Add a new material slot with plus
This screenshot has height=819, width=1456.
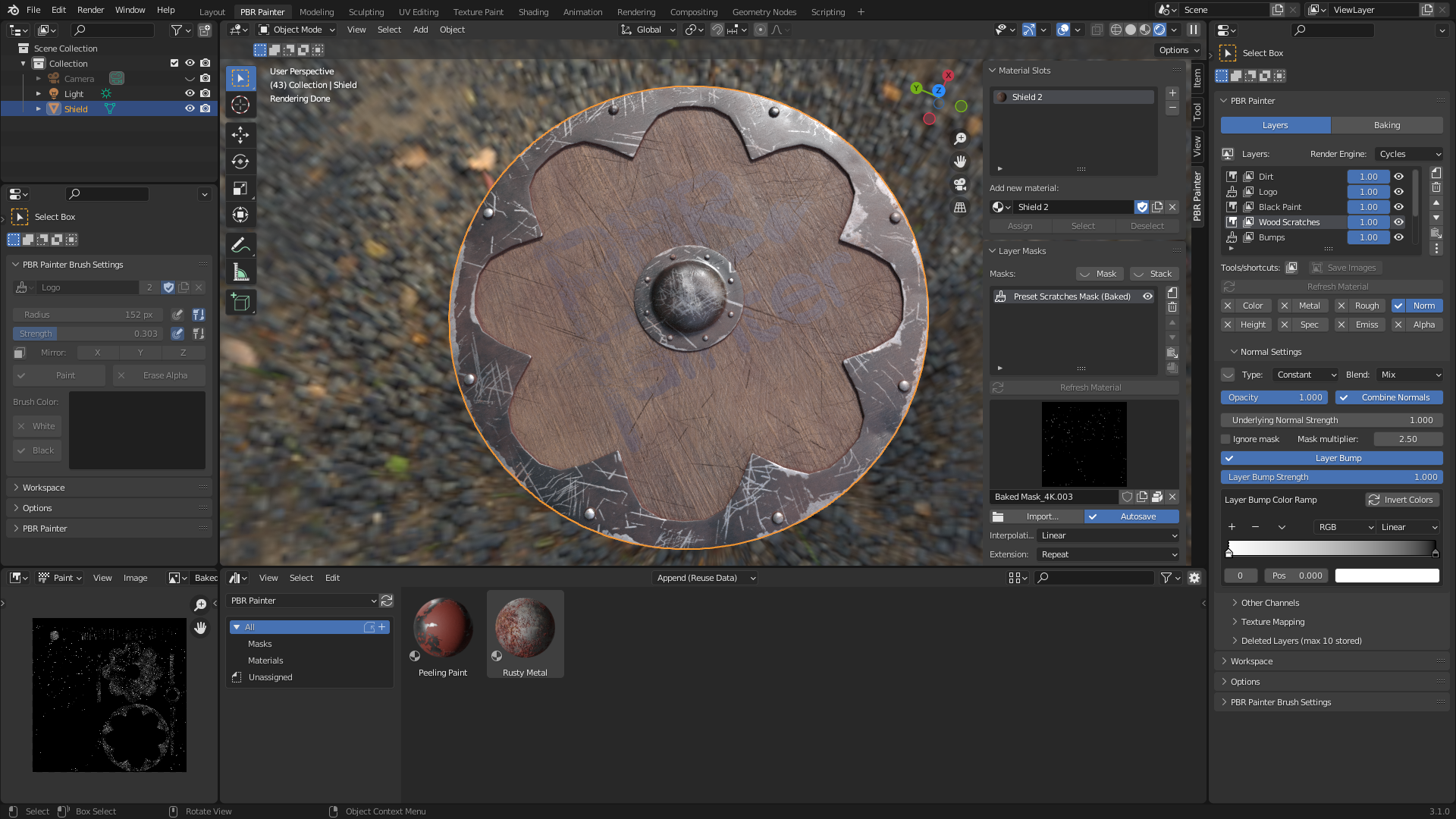click(x=1172, y=93)
